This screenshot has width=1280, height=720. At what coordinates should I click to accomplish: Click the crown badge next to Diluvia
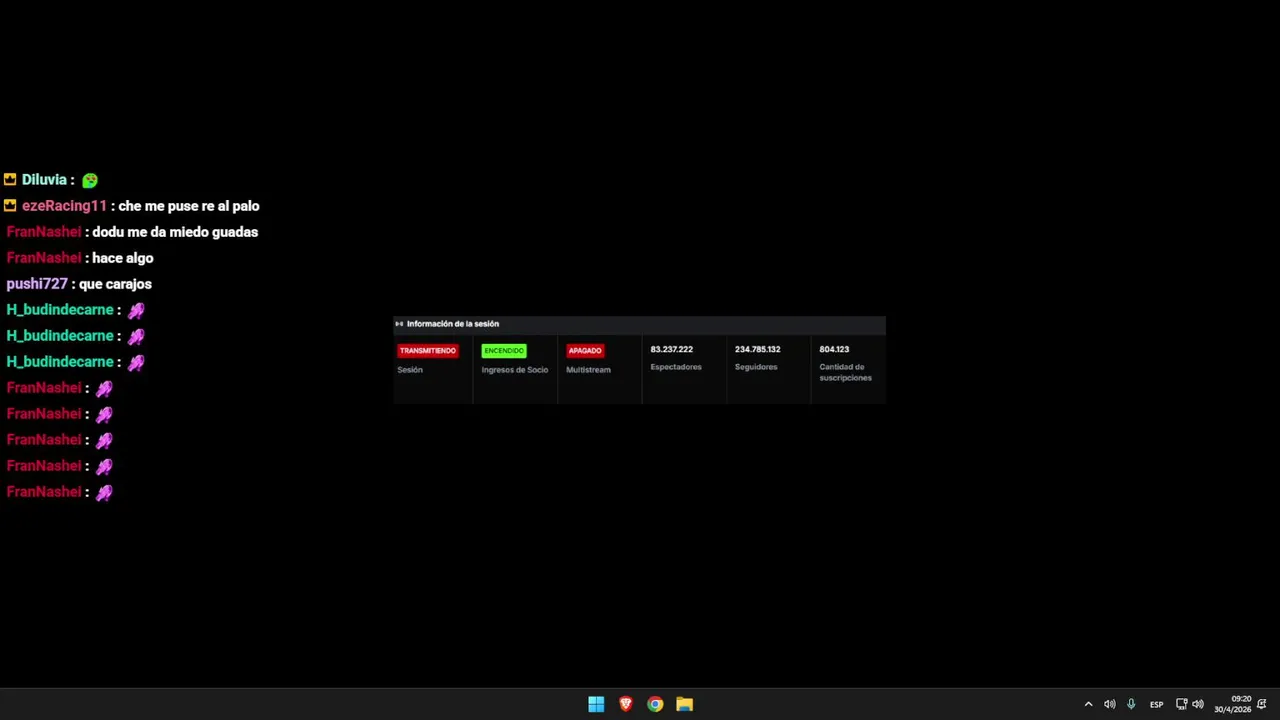(x=10, y=180)
